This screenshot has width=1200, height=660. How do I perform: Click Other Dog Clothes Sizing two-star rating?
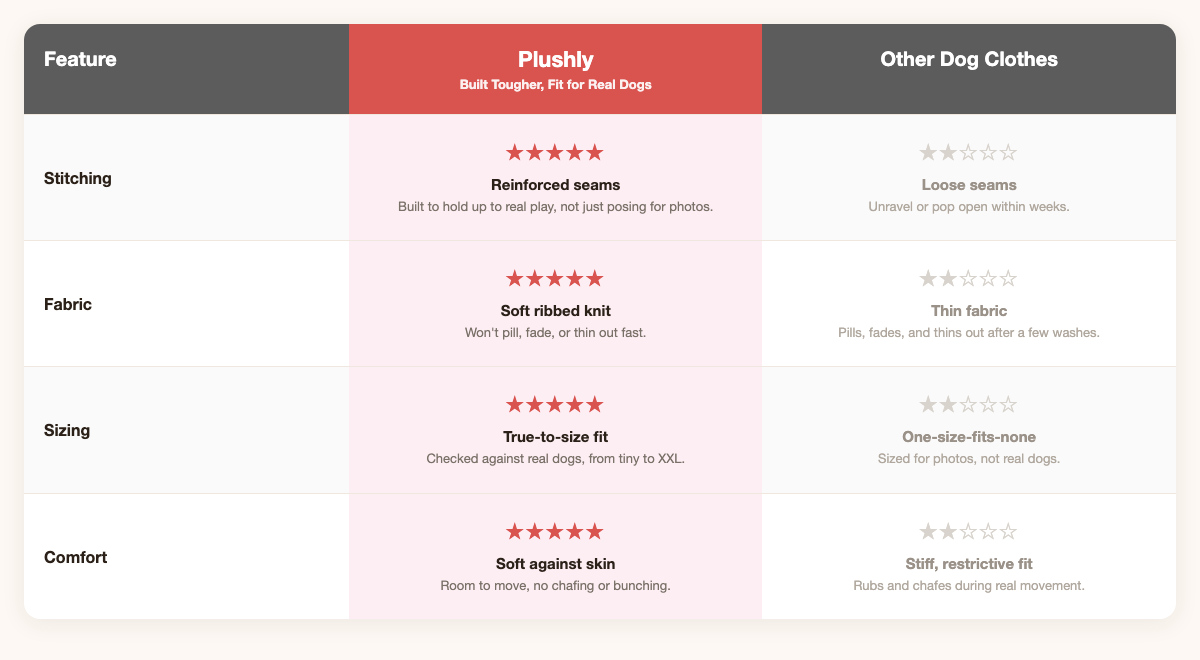tap(968, 405)
